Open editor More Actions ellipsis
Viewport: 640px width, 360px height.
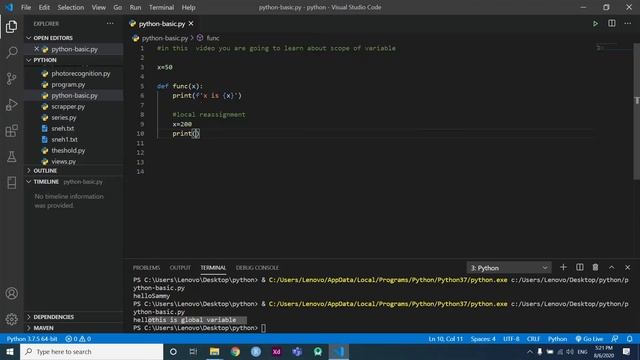click(x=627, y=24)
